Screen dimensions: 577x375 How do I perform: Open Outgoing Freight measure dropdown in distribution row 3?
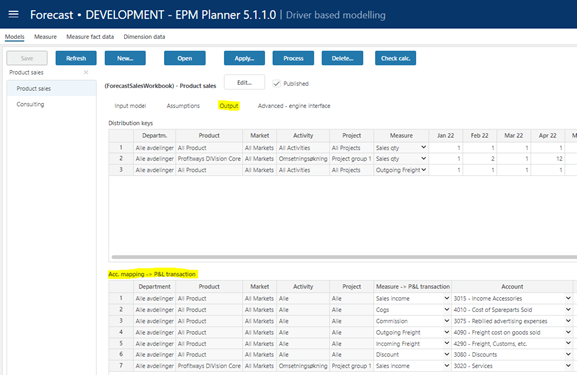(424, 170)
